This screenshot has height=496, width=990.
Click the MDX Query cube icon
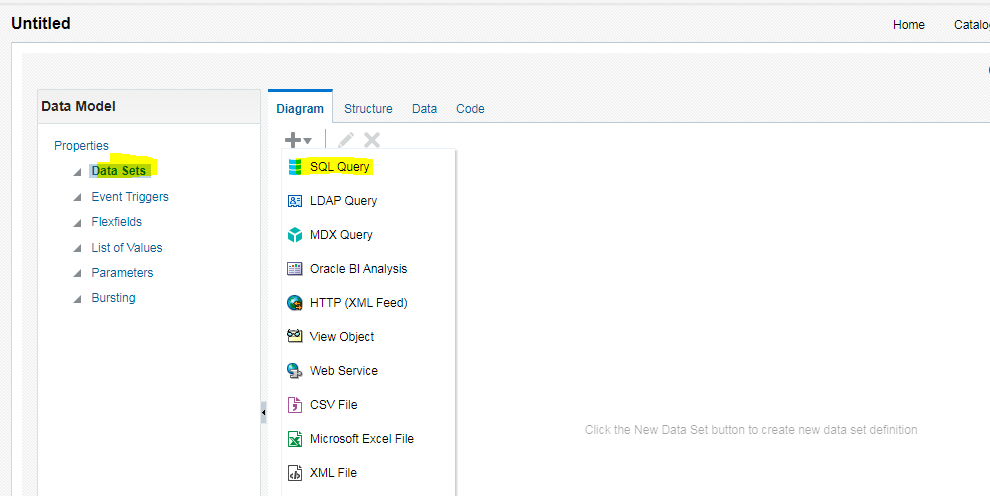point(295,235)
